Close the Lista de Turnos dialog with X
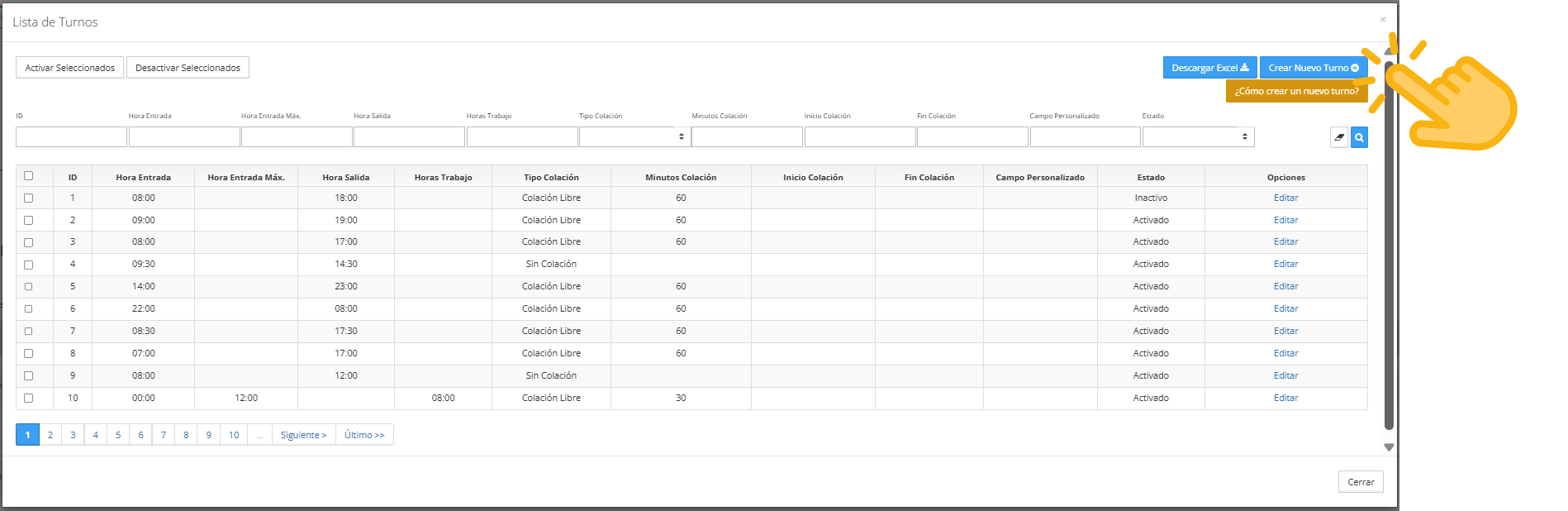The height and width of the screenshot is (511, 1568). (x=1383, y=19)
